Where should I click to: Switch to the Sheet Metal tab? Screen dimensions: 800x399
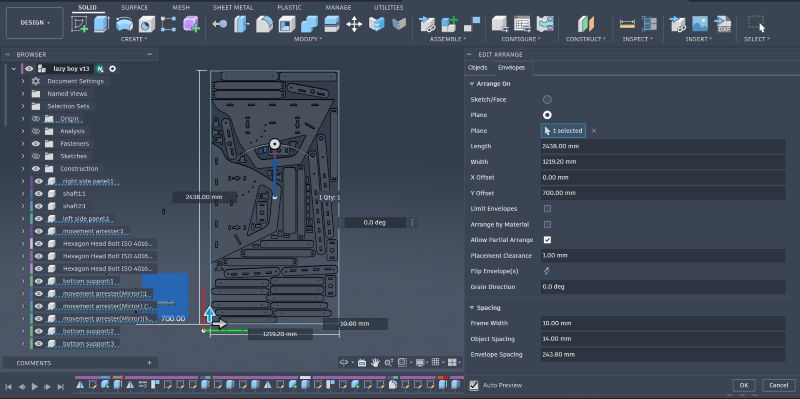[x=234, y=8]
